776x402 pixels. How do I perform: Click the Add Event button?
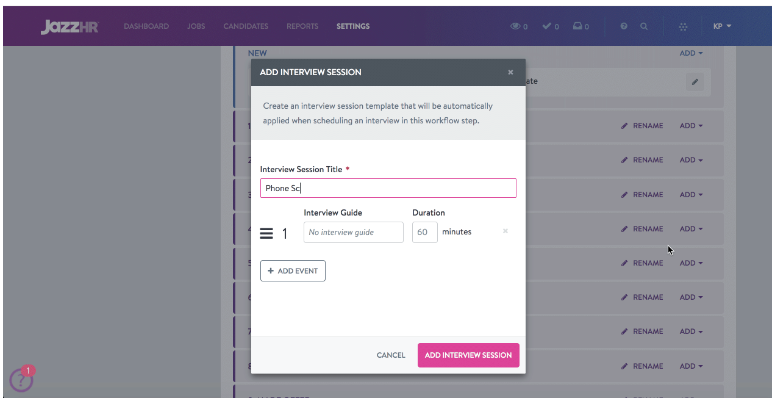click(x=293, y=271)
